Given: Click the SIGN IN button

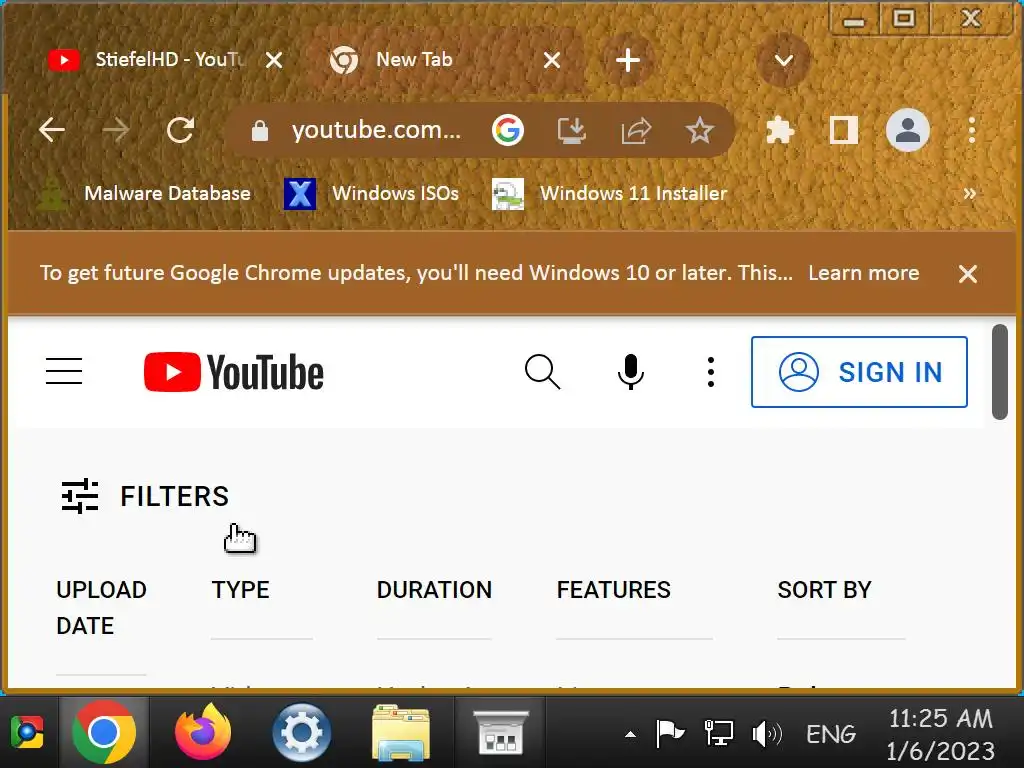Looking at the screenshot, I should pyautogui.click(x=859, y=372).
